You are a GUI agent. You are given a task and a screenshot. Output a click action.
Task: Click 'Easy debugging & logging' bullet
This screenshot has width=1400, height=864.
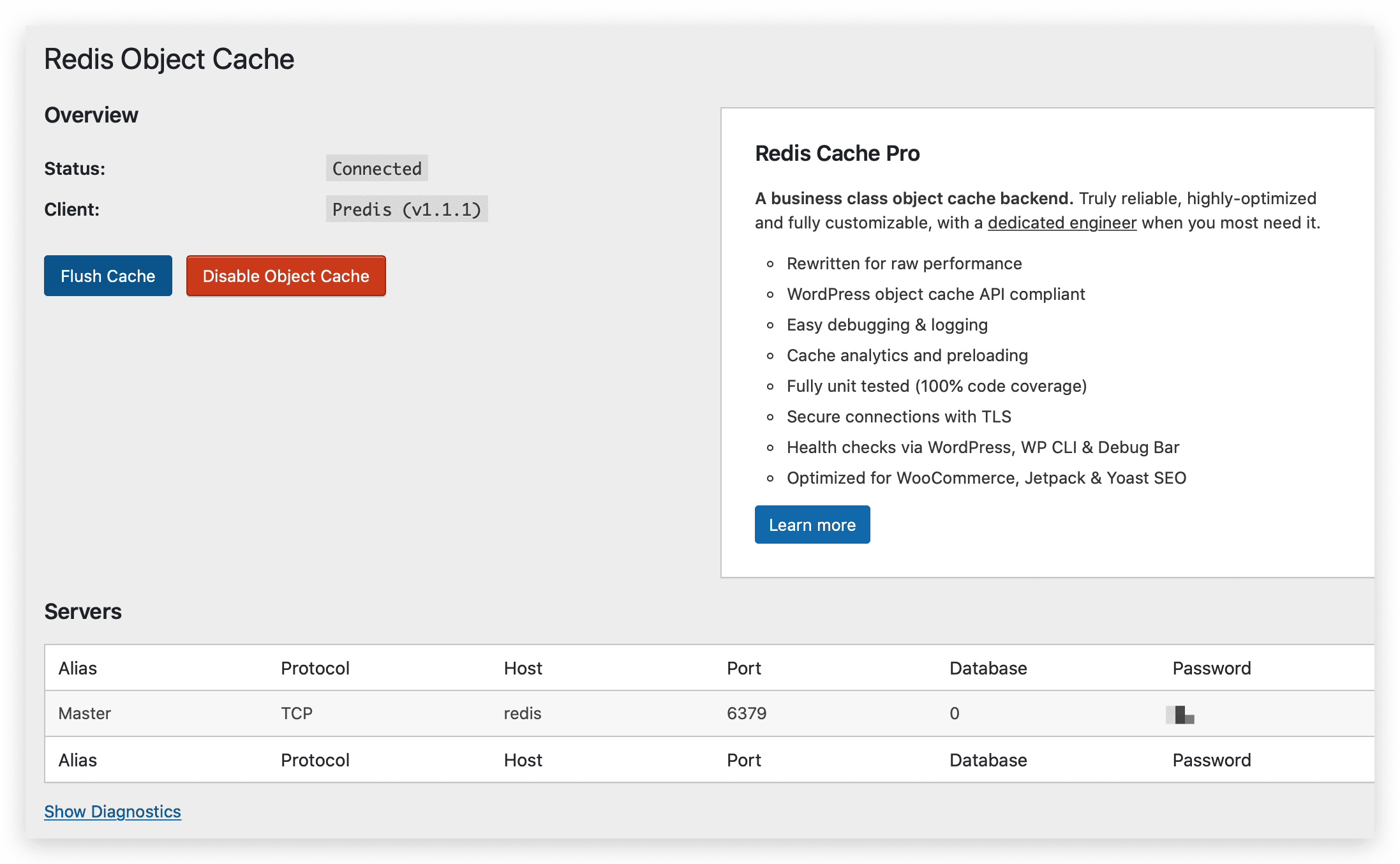(887, 325)
